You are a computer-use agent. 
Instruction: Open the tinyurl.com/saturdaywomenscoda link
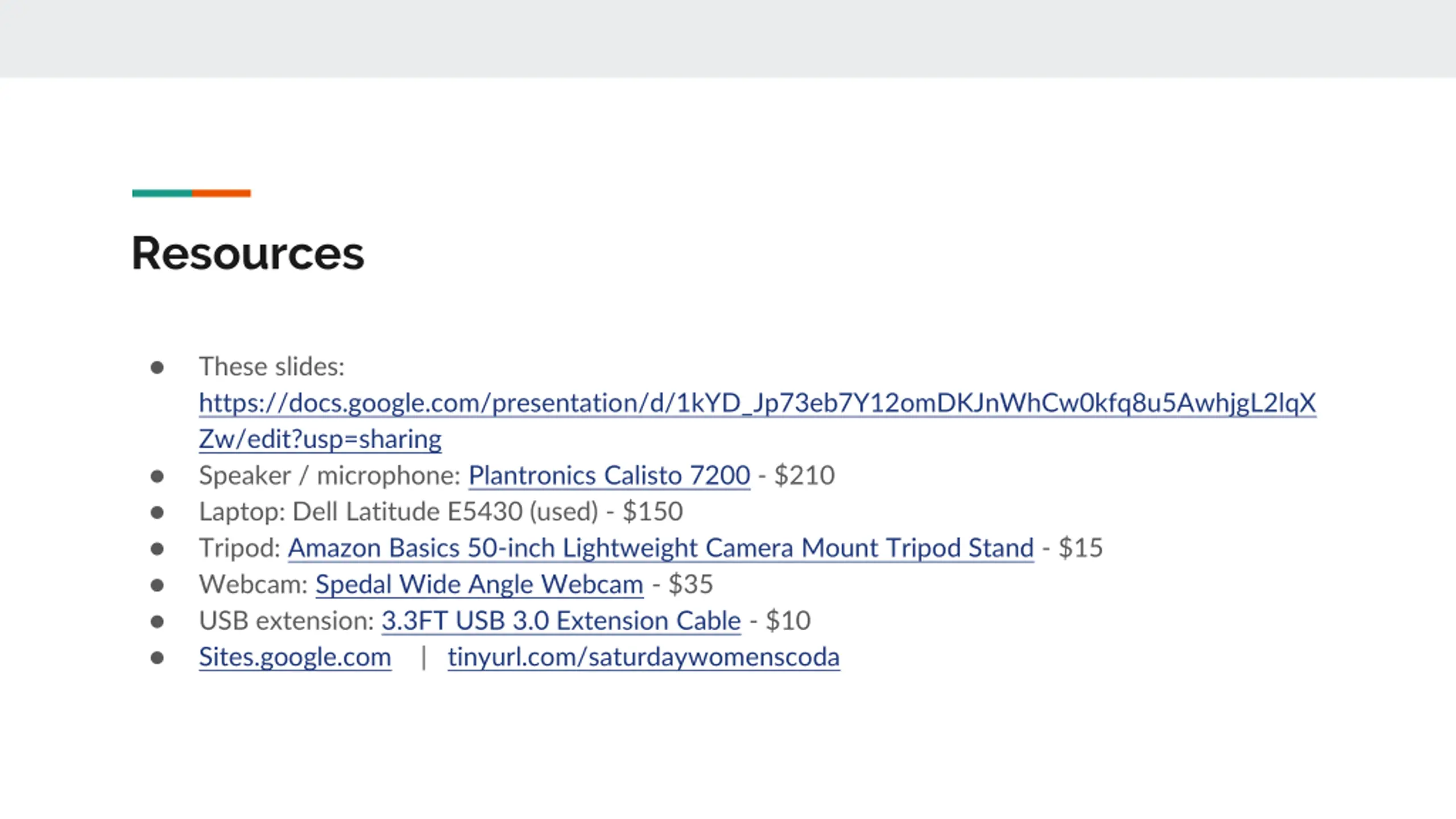pos(644,657)
